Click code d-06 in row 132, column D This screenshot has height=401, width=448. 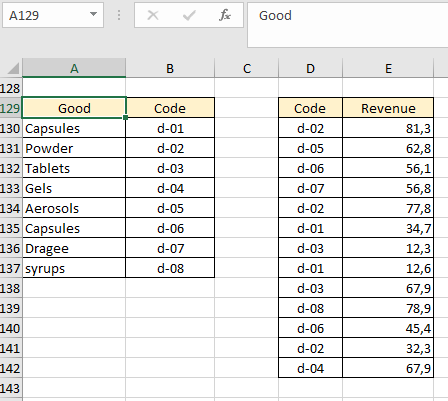tap(310, 168)
